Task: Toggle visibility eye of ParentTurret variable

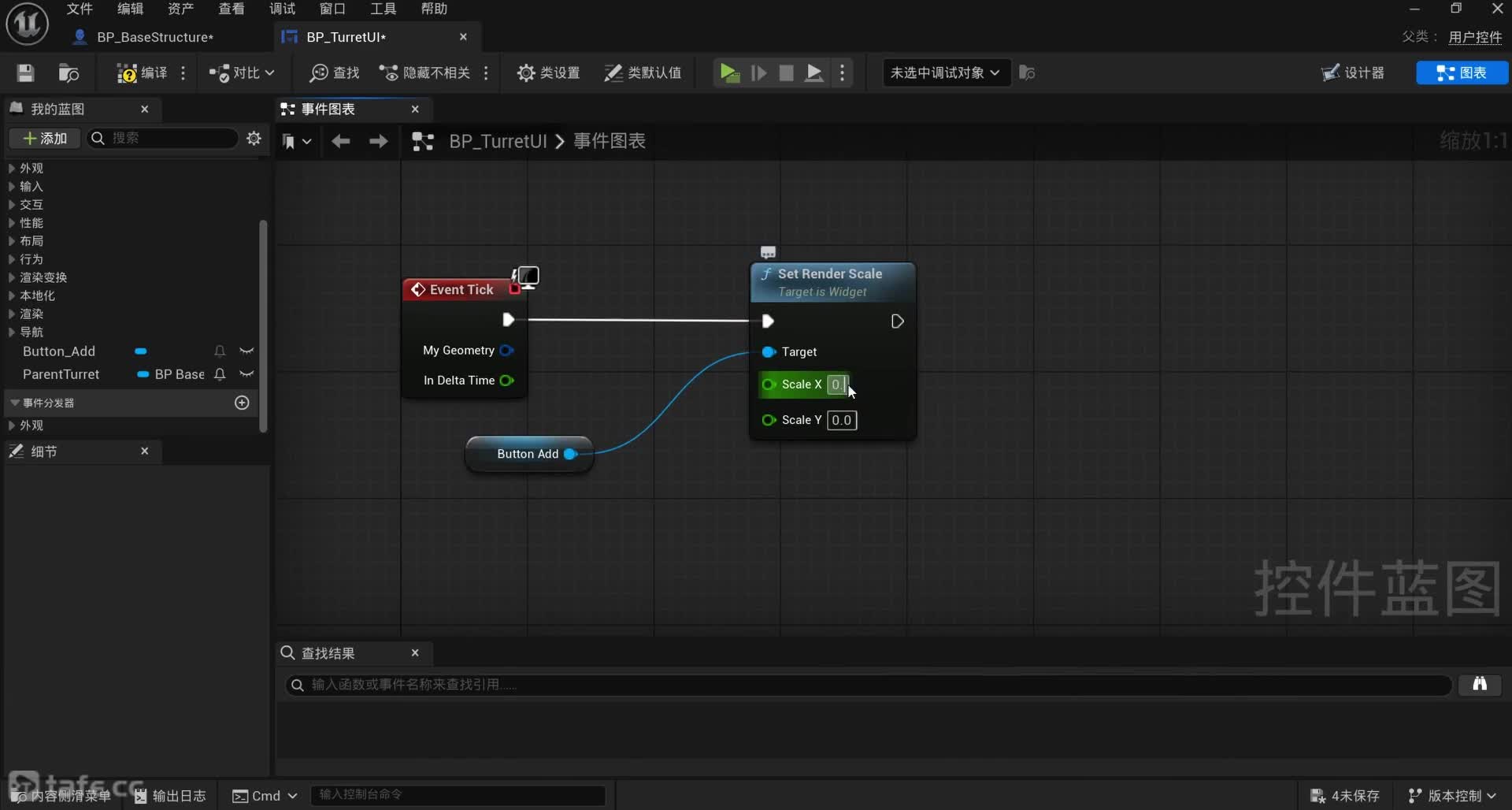Action: [246, 374]
